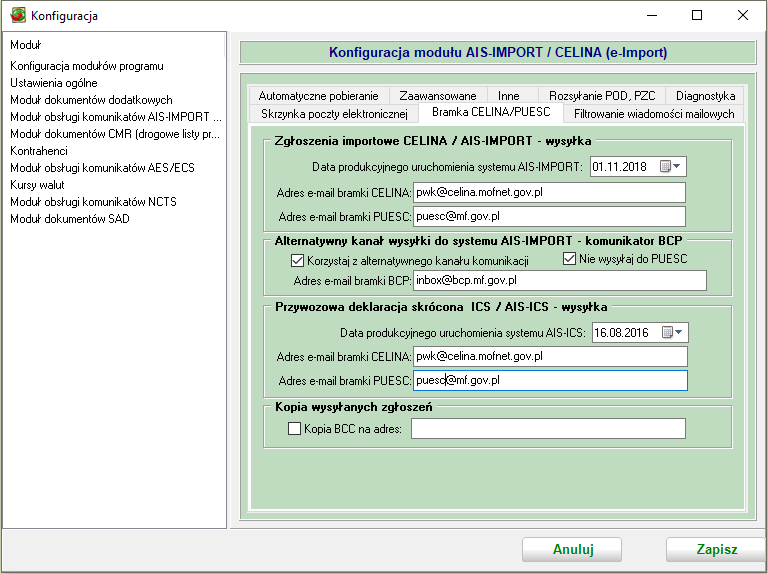Image resolution: width=768 pixels, height=574 pixels.
Task: Select Moduł obsługi komunikatów NCTS entry
Action: point(93,202)
